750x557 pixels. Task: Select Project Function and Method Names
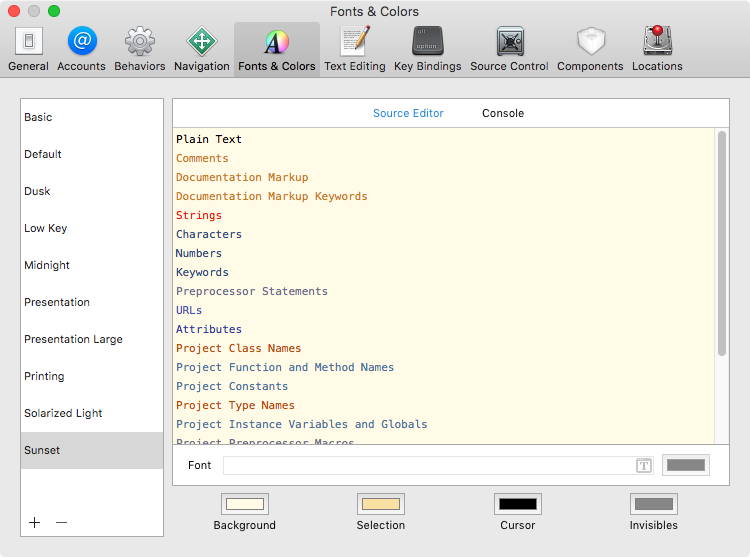point(443,367)
